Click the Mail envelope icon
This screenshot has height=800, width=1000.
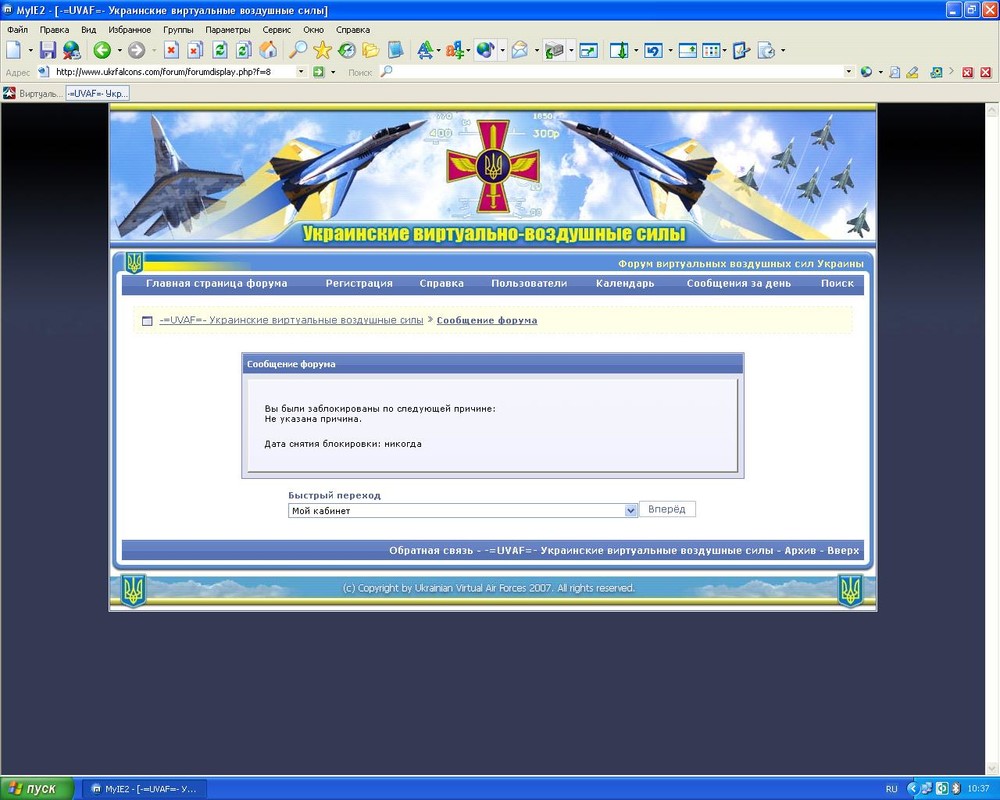point(520,50)
